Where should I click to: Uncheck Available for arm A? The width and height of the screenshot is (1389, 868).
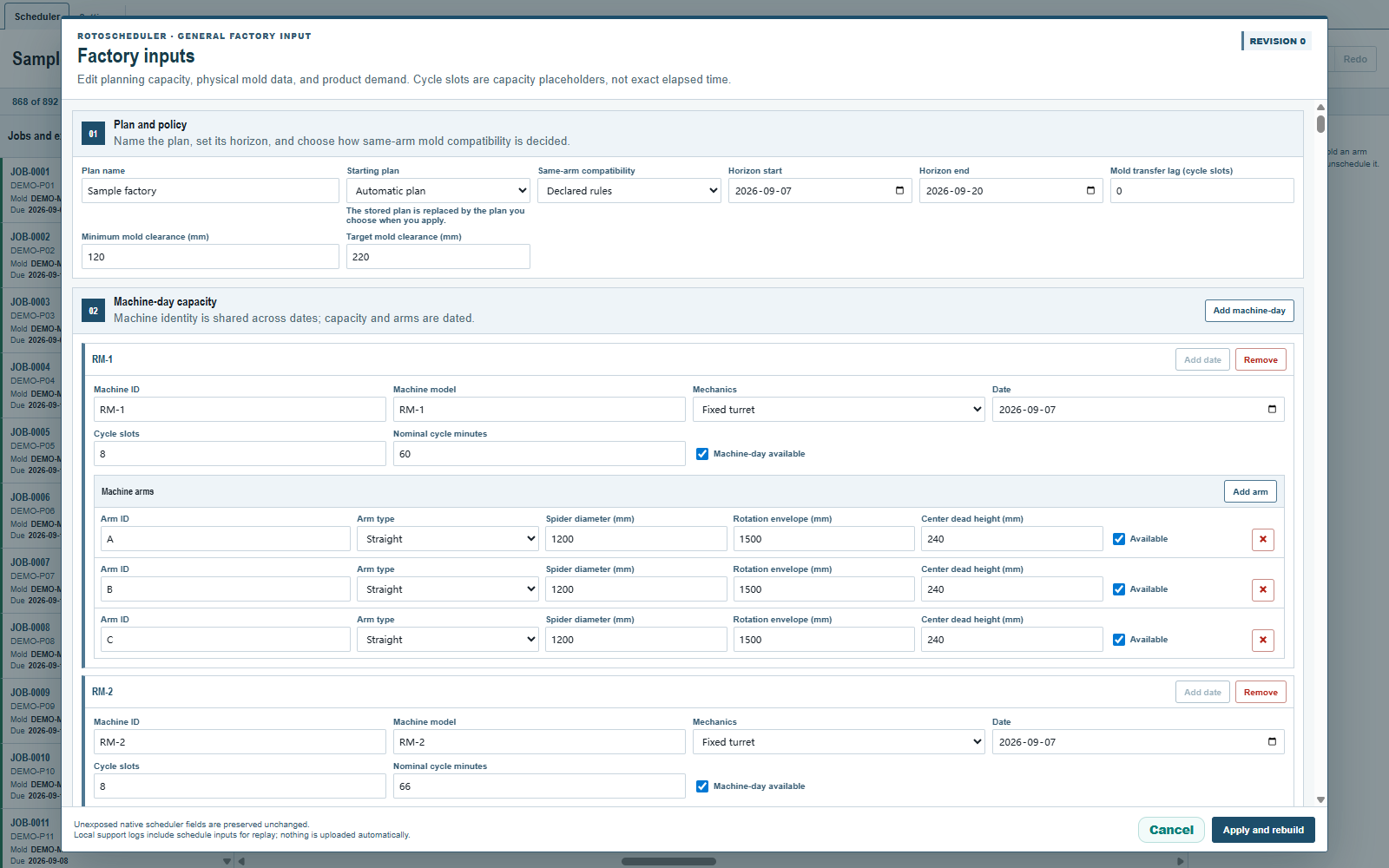[x=1119, y=539]
